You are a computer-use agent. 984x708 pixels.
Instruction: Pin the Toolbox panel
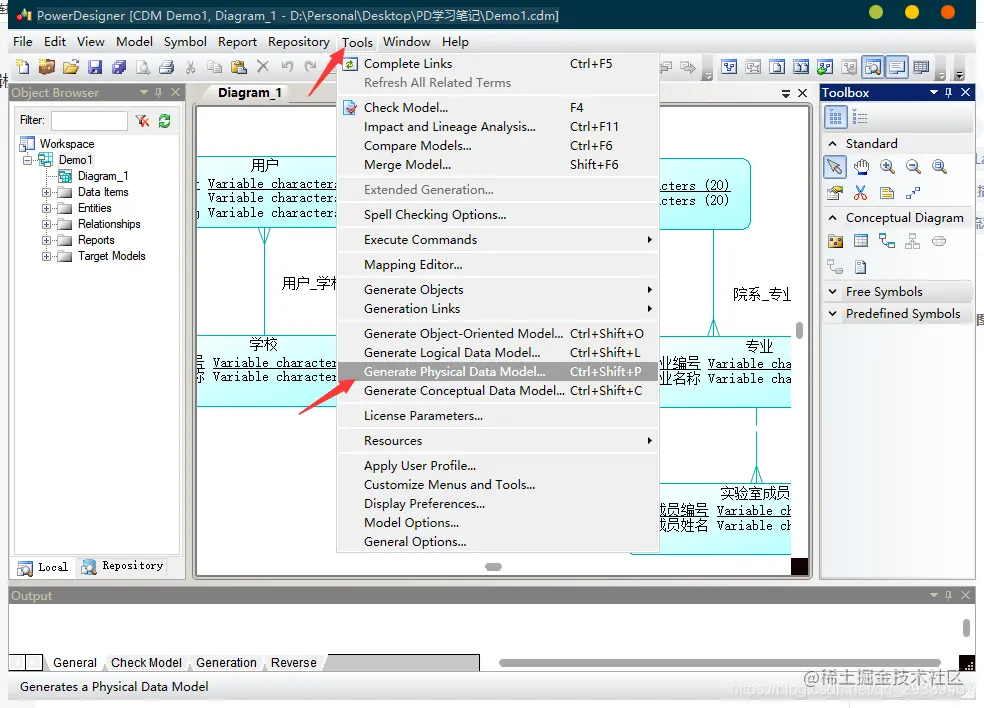(x=948, y=92)
